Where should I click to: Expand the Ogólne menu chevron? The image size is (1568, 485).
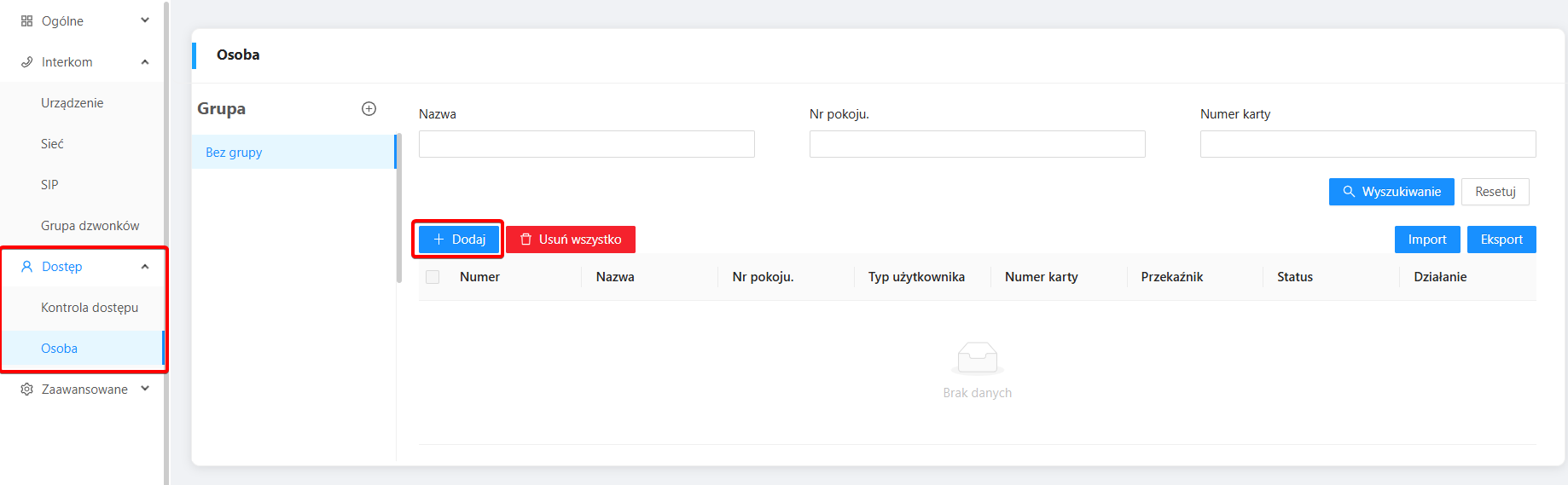[145, 20]
